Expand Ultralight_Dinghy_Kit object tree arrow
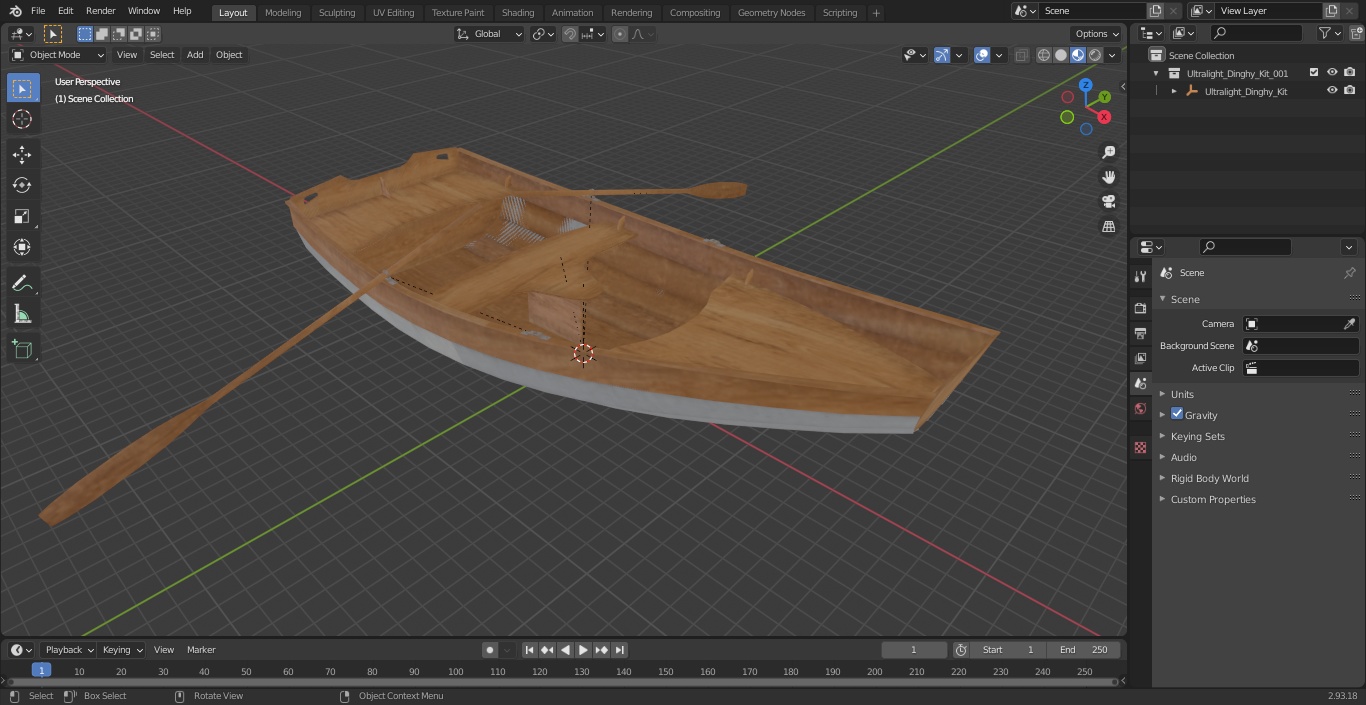 coord(1174,91)
